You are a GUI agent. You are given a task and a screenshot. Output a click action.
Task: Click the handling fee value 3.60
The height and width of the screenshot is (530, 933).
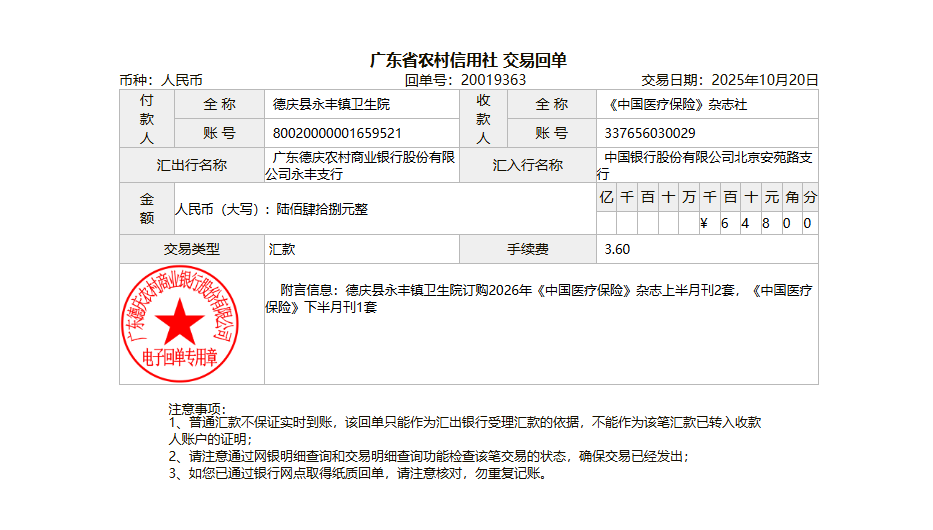click(x=617, y=249)
